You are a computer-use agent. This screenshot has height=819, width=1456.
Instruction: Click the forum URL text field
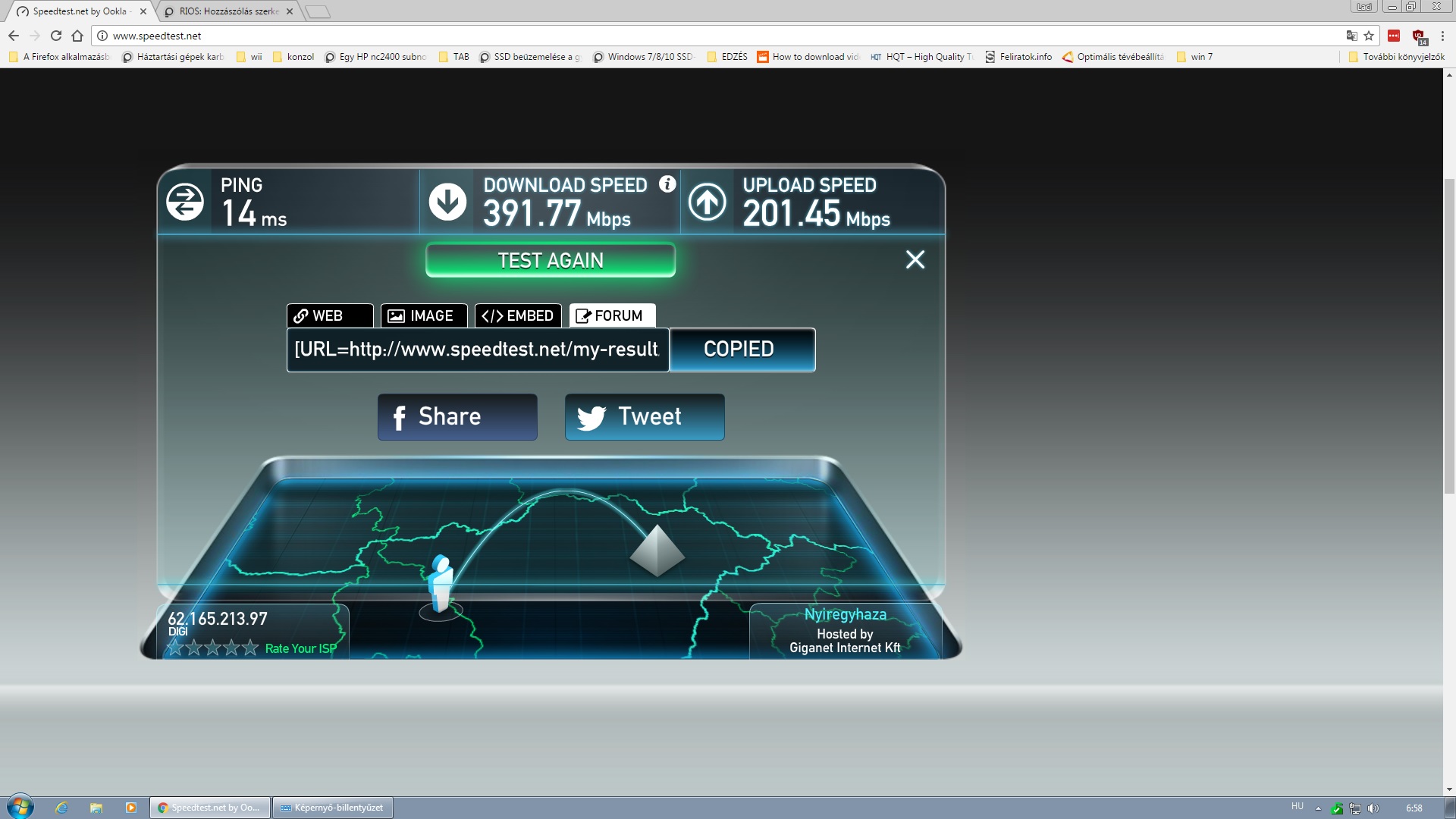(477, 350)
